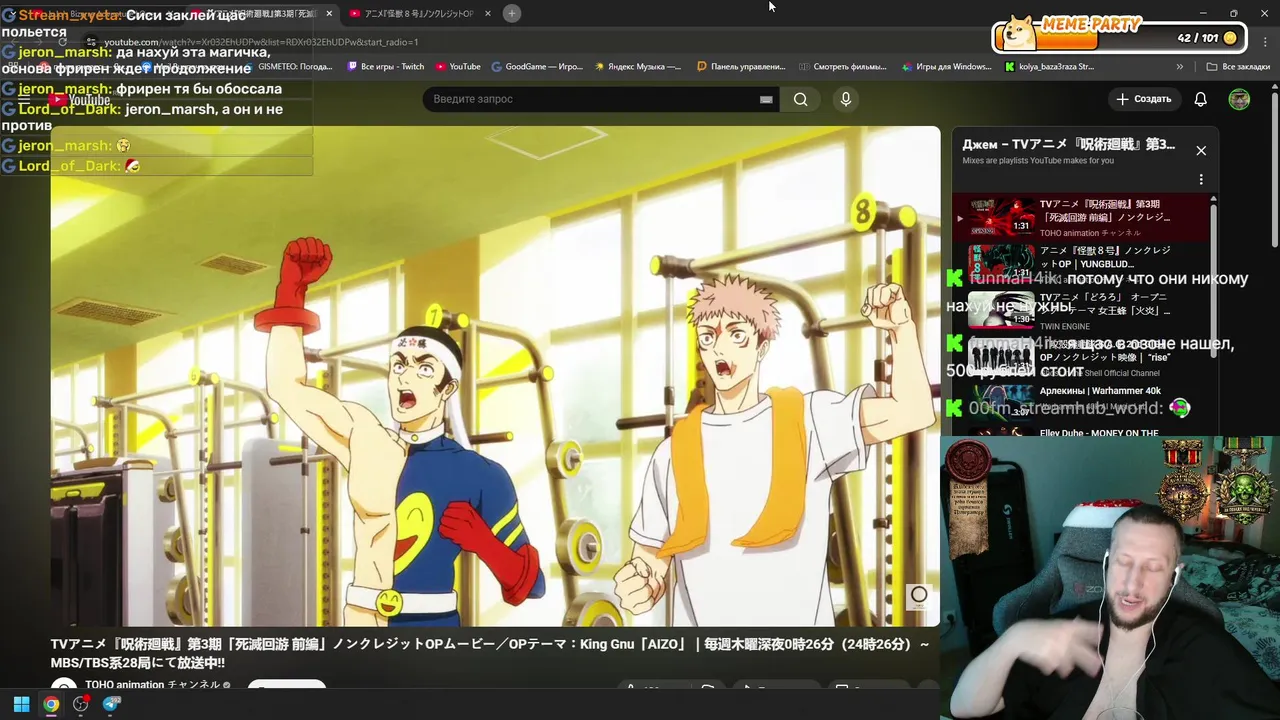Click the address bar URL
Viewport: 1280px width, 720px height.
[262, 42]
